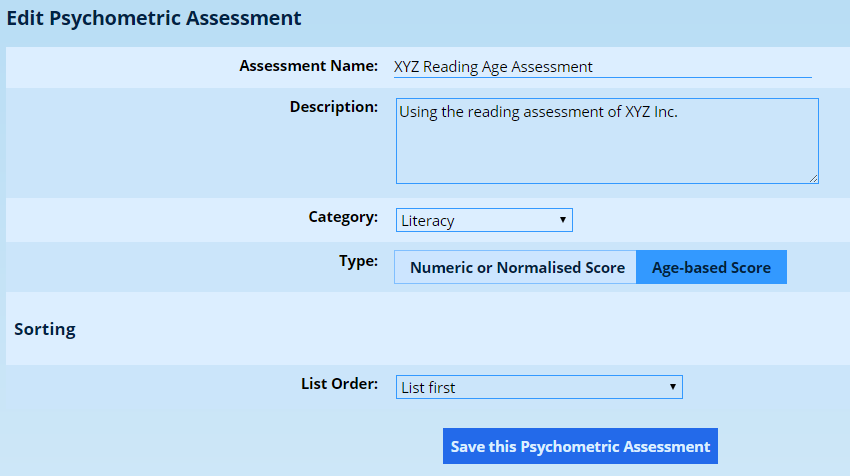Select Age-based Score type
The width and height of the screenshot is (850, 476).
(711, 268)
